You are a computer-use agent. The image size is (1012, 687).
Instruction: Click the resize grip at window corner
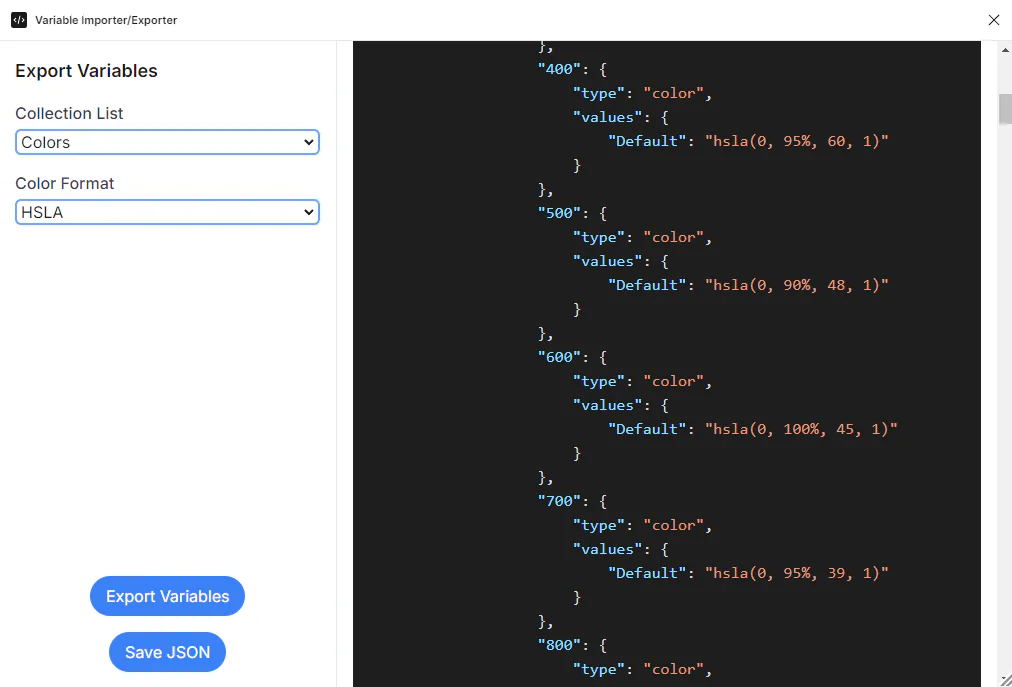(x=1006, y=681)
